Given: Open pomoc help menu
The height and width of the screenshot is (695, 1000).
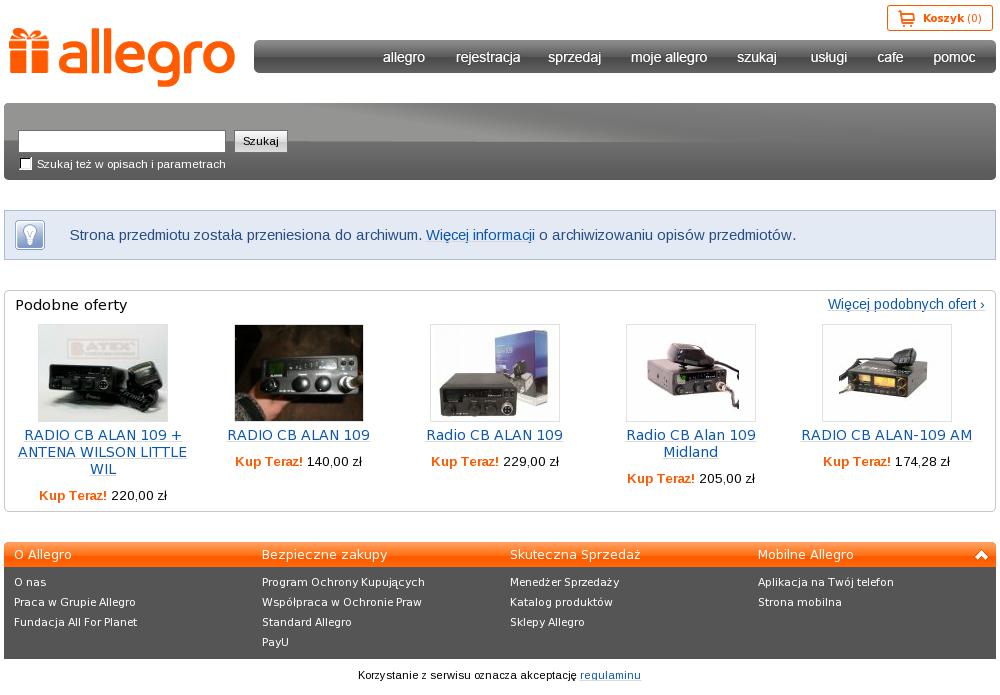Looking at the screenshot, I should [x=954, y=57].
